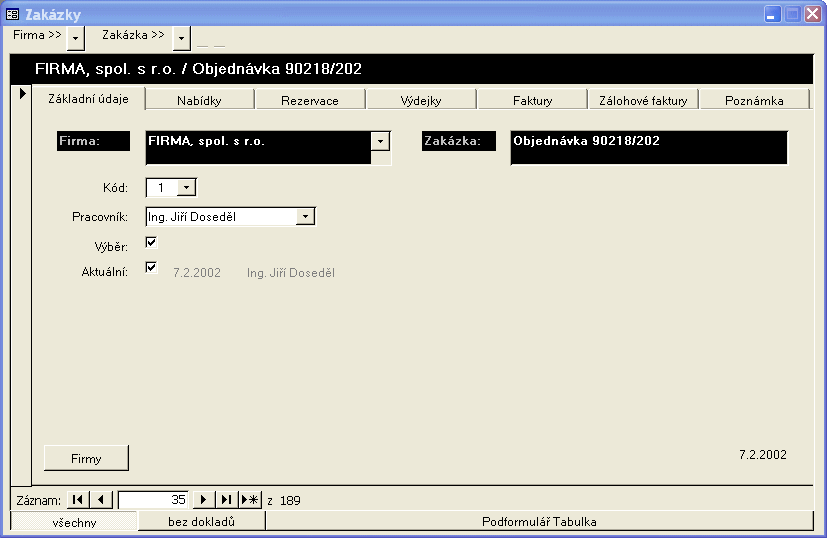Screen dimensions: 827x538
Task: Open the Zálohové faktury tab
Action: click(x=642, y=100)
